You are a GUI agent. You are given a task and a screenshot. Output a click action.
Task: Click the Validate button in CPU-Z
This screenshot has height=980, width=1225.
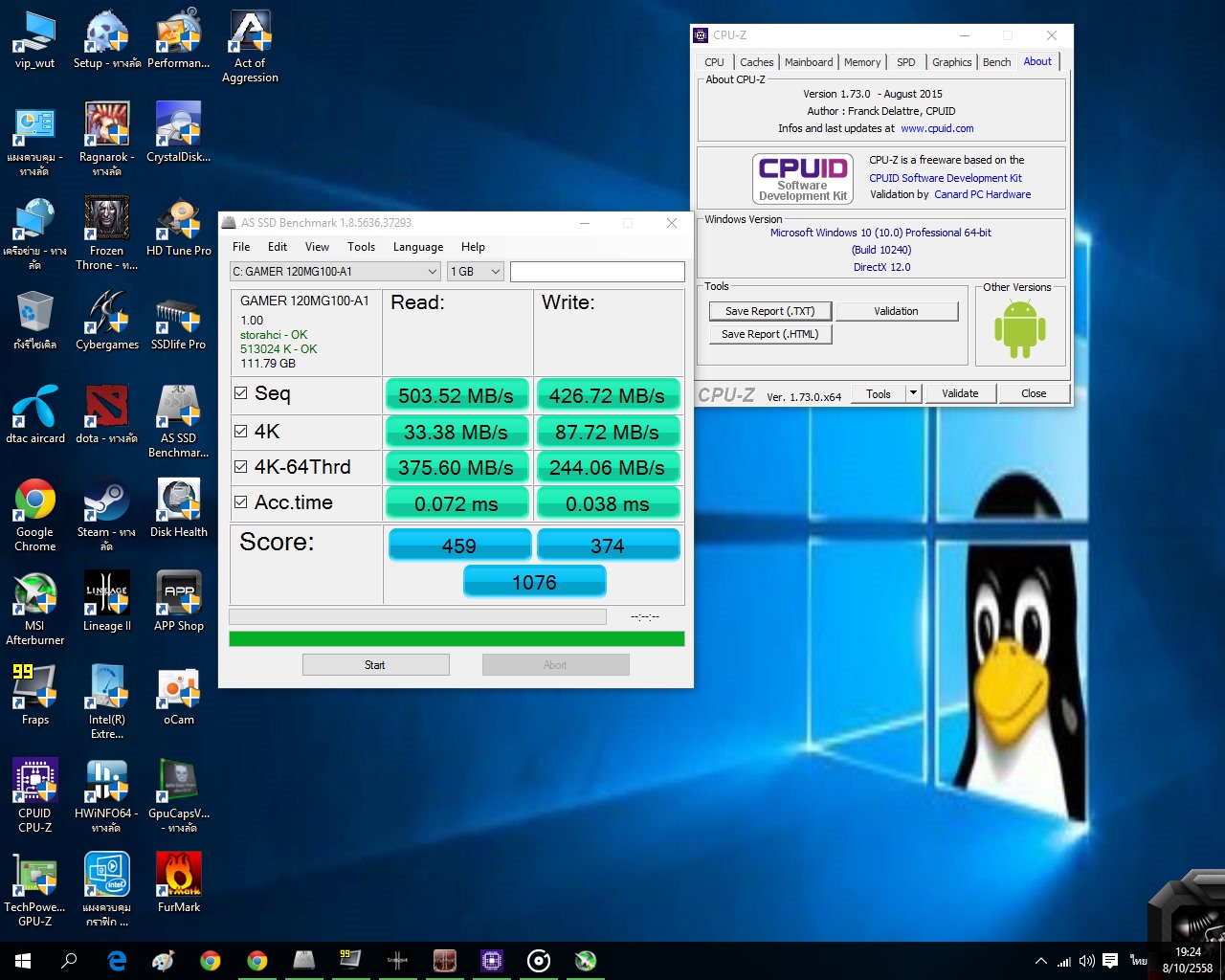point(960,393)
